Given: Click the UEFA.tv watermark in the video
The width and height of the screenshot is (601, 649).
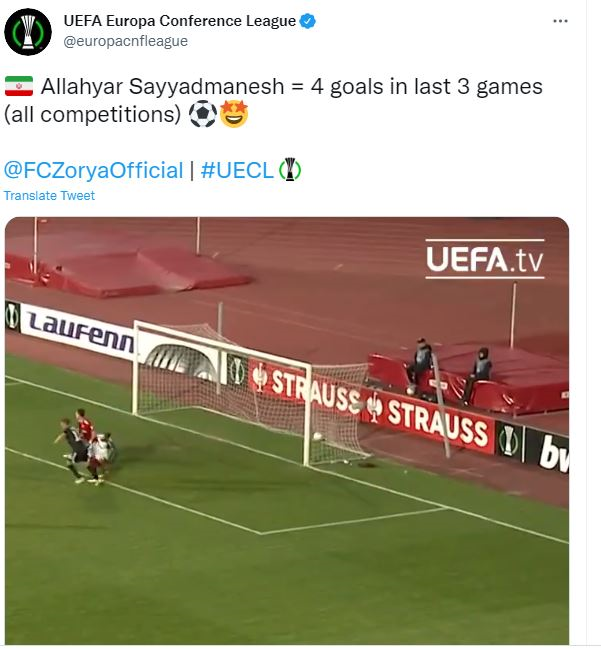Looking at the screenshot, I should point(485,259).
